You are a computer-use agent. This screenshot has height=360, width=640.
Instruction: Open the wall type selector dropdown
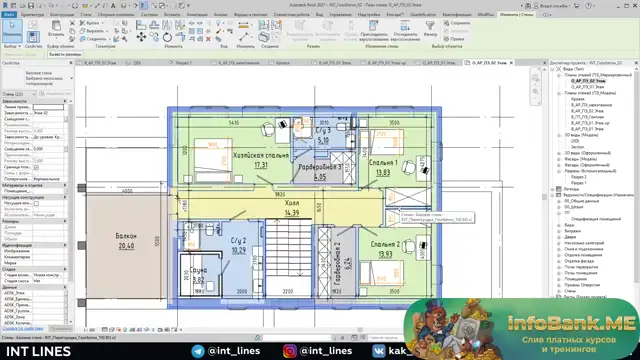pyautogui.click(x=38, y=78)
